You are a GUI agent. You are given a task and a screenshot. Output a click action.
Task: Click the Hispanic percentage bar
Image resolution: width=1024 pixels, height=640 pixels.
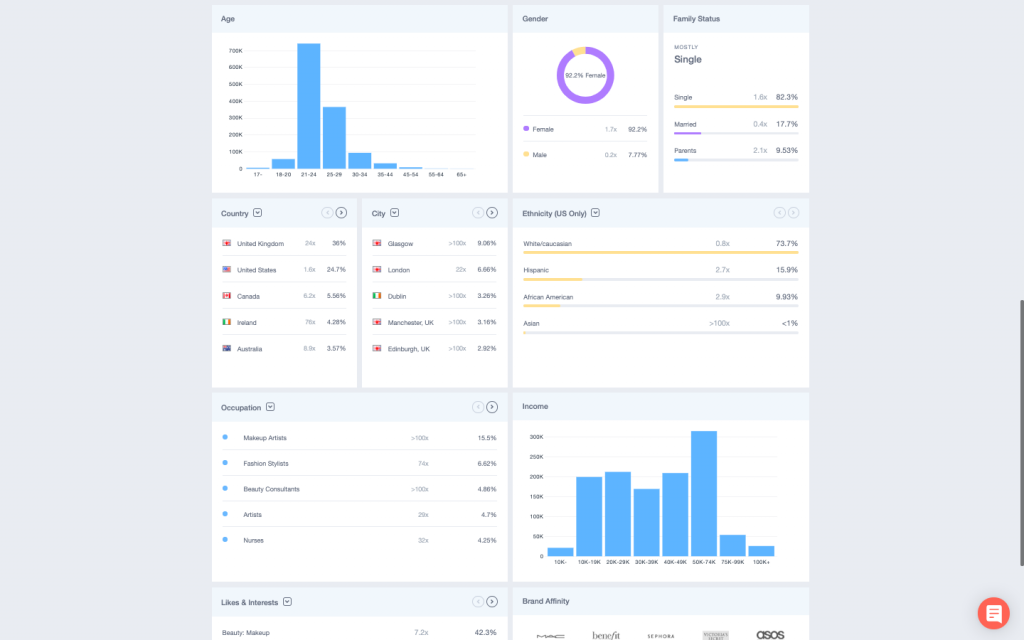pos(660,280)
